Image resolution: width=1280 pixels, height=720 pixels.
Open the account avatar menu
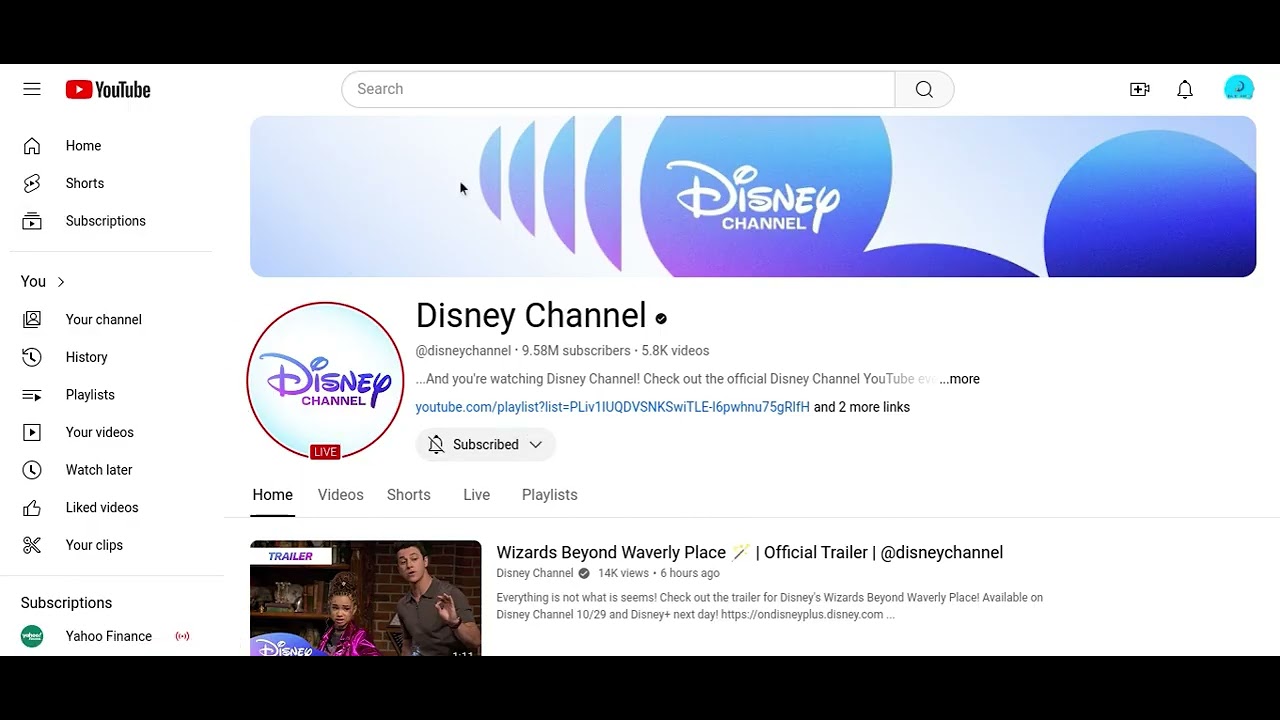point(1239,89)
